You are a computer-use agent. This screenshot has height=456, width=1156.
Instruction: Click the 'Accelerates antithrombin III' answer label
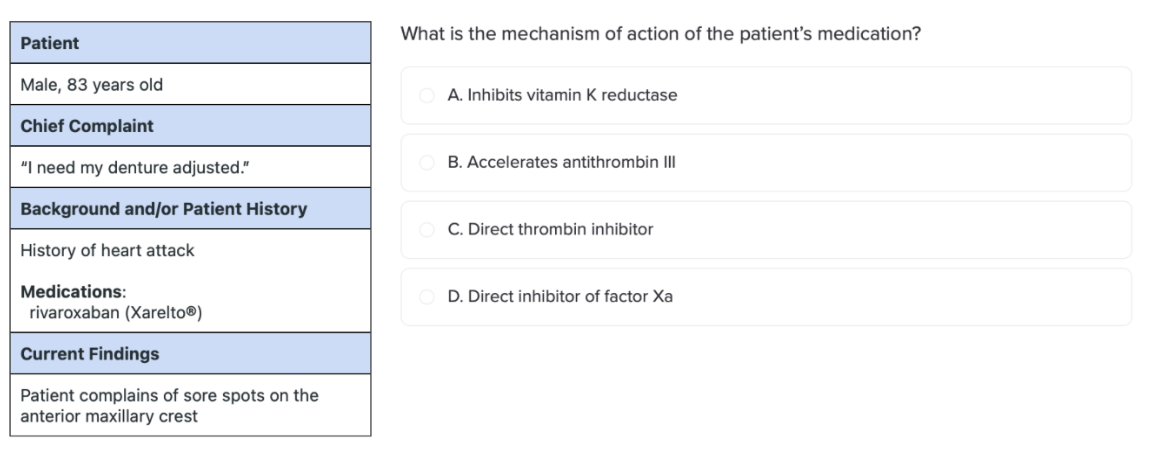[x=561, y=162]
